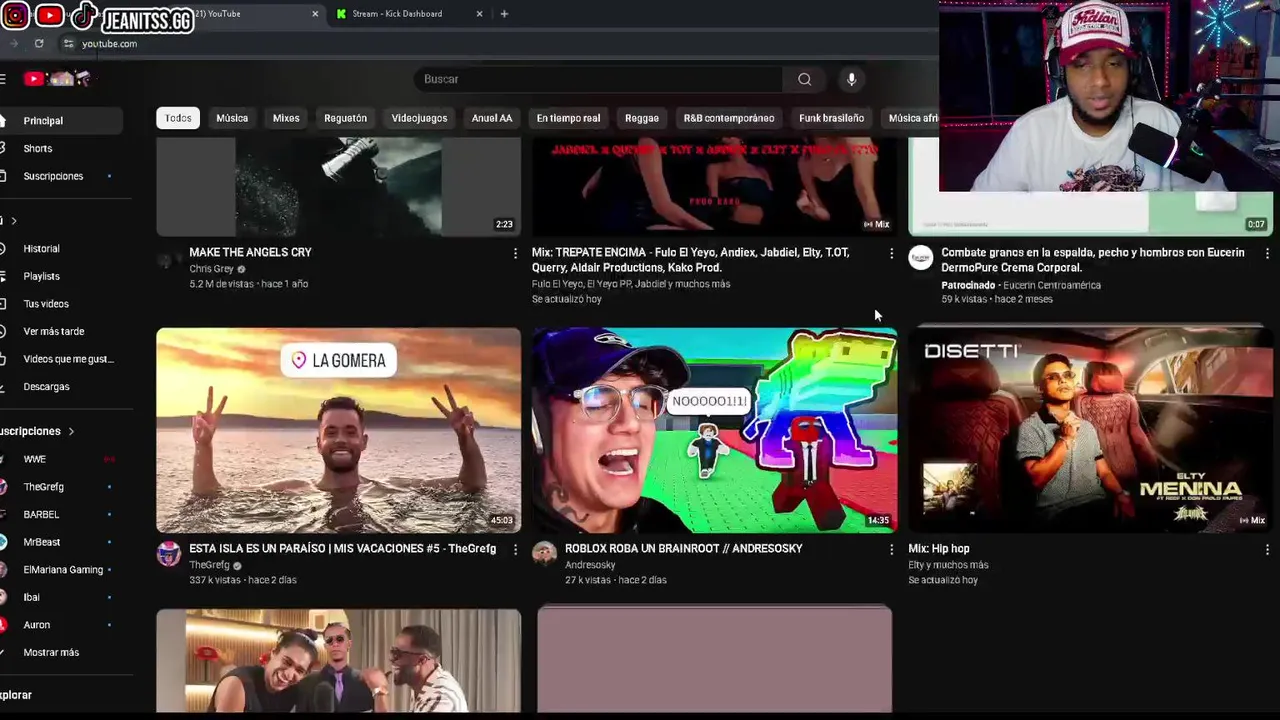Image resolution: width=1280 pixels, height=720 pixels.
Task: Select the R&B contemporáneo chip
Action: (729, 118)
